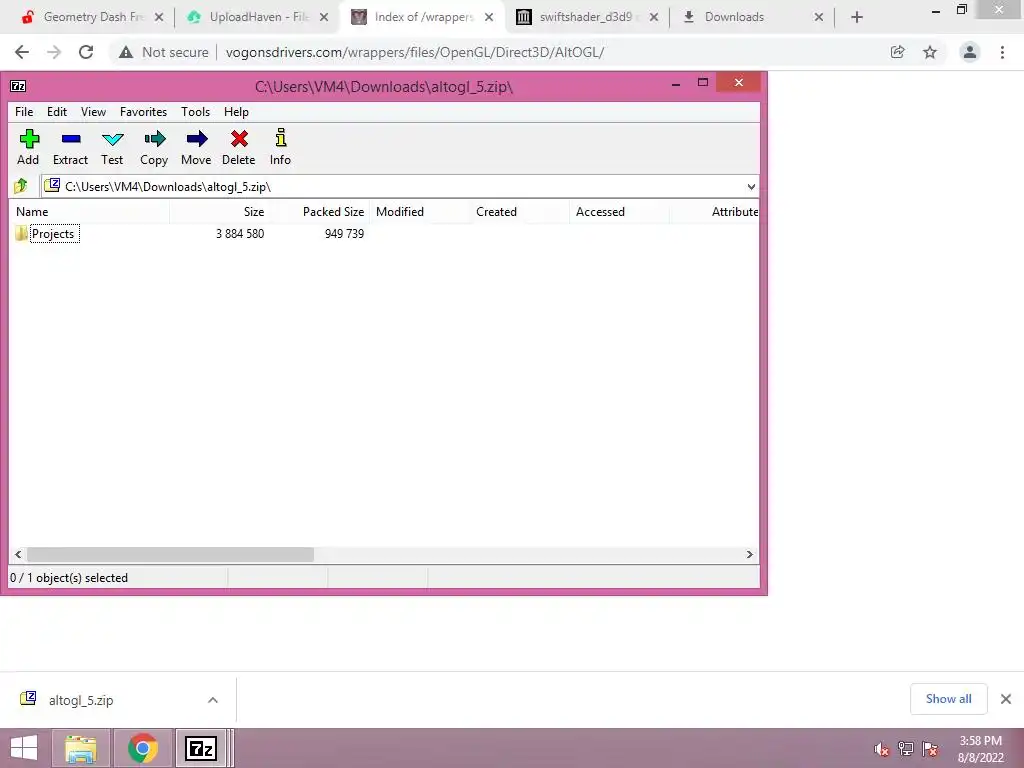Click Chrome back navigation arrow
Image resolution: width=1024 pixels, height=768 pixels.
[22, 52]
